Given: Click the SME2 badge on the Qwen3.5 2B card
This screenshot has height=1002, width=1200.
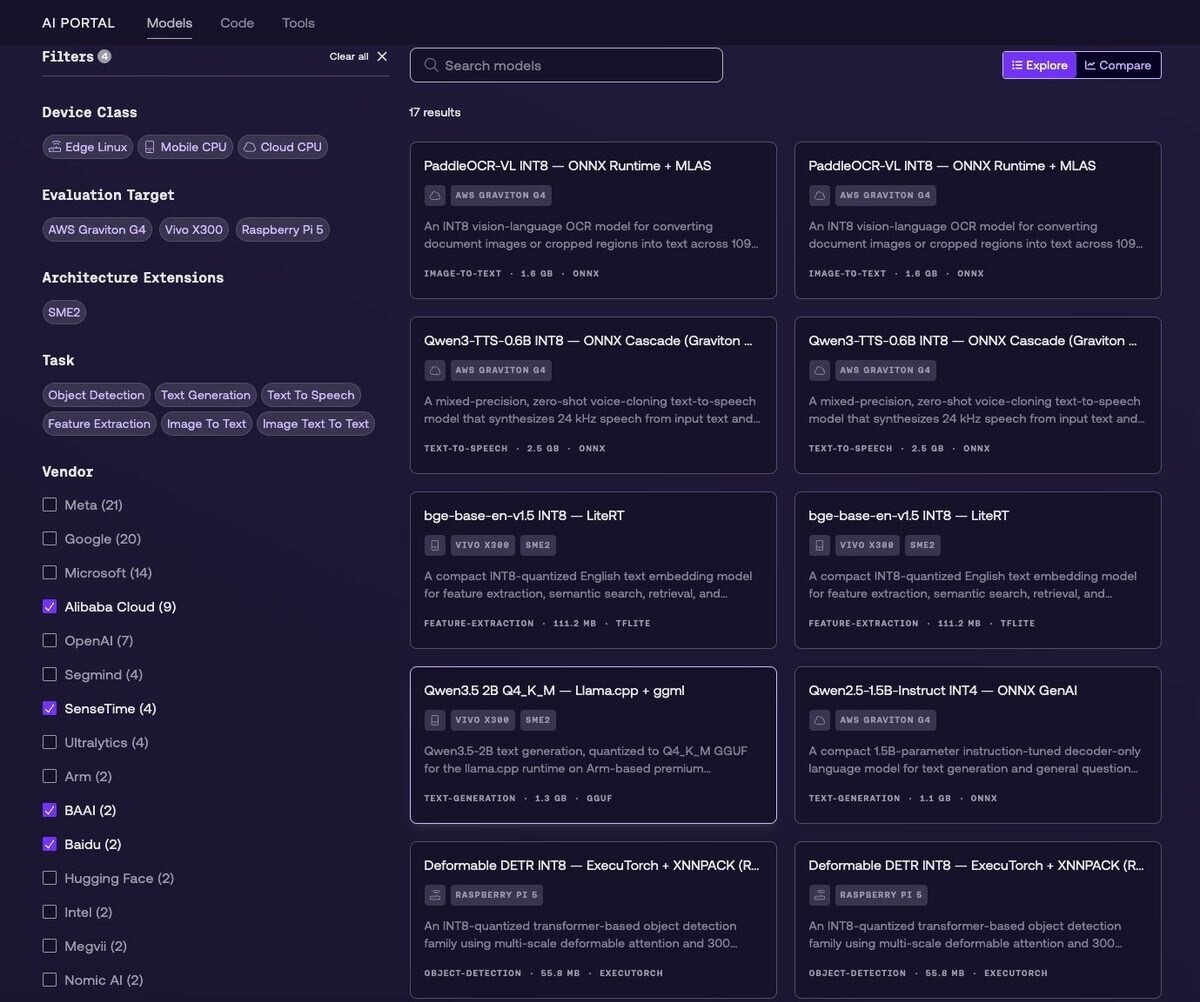Looking at the screenshot, I should coord(538,720).
